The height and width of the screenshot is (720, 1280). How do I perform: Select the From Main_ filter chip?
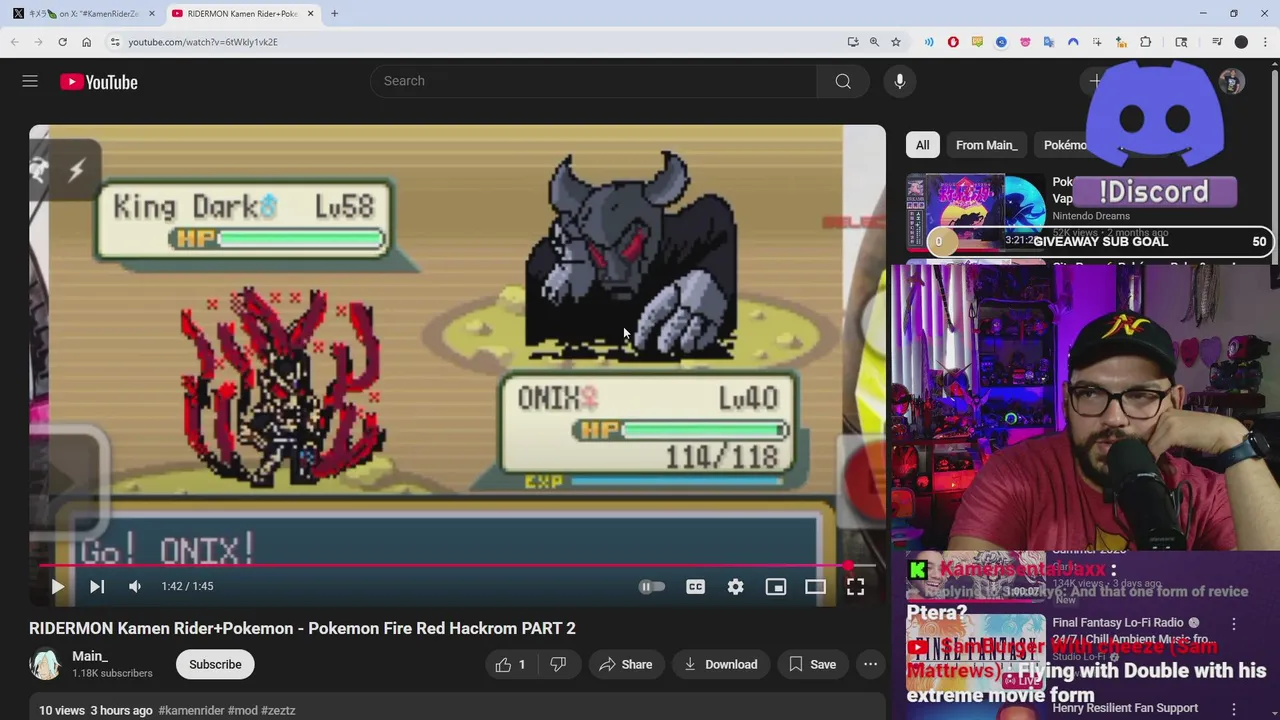(x=986, y=145)
